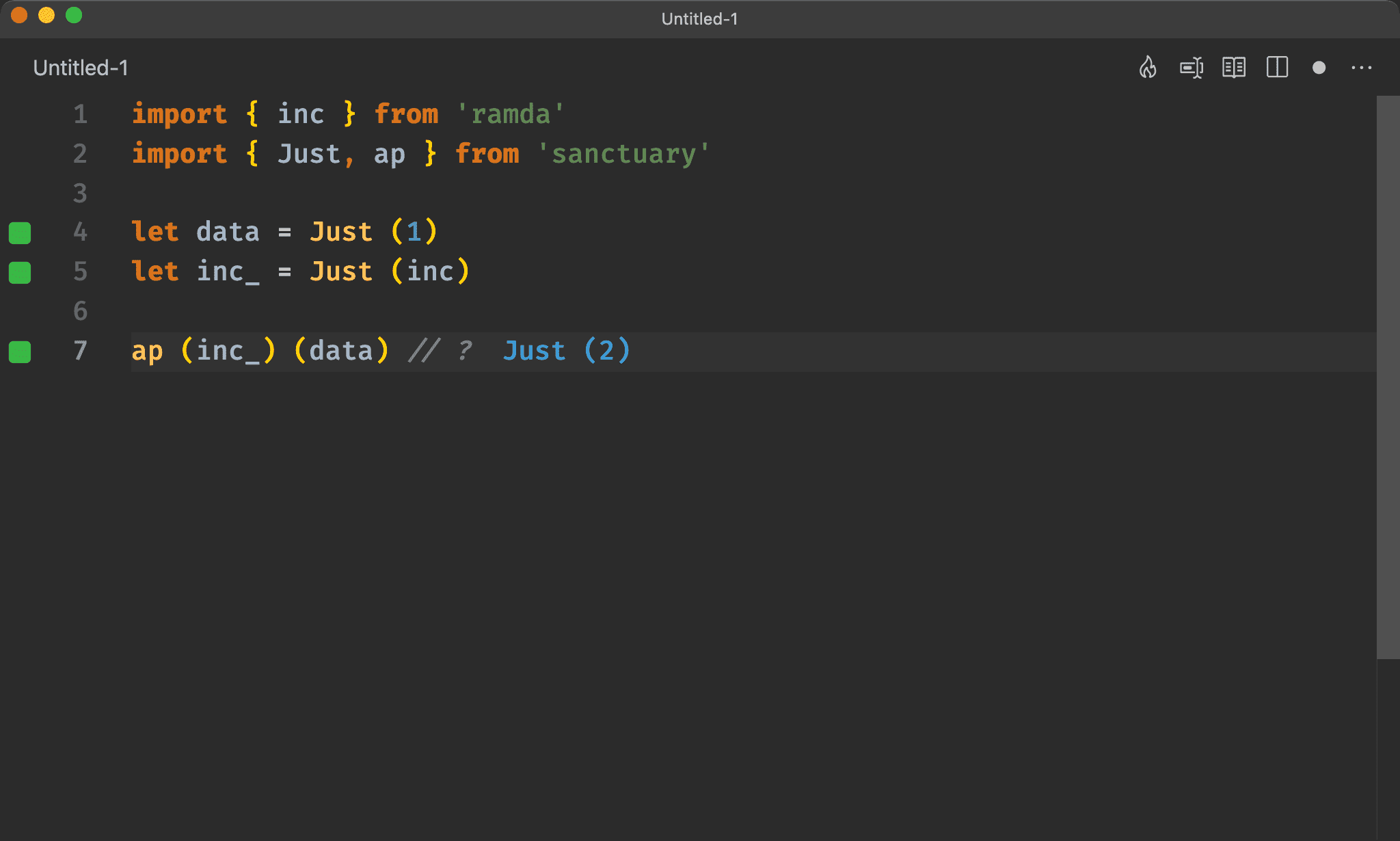This screenshot has height=841, width=1400.
Task: Click the unsaved changes dot indicator
Action: point(1319,68)
